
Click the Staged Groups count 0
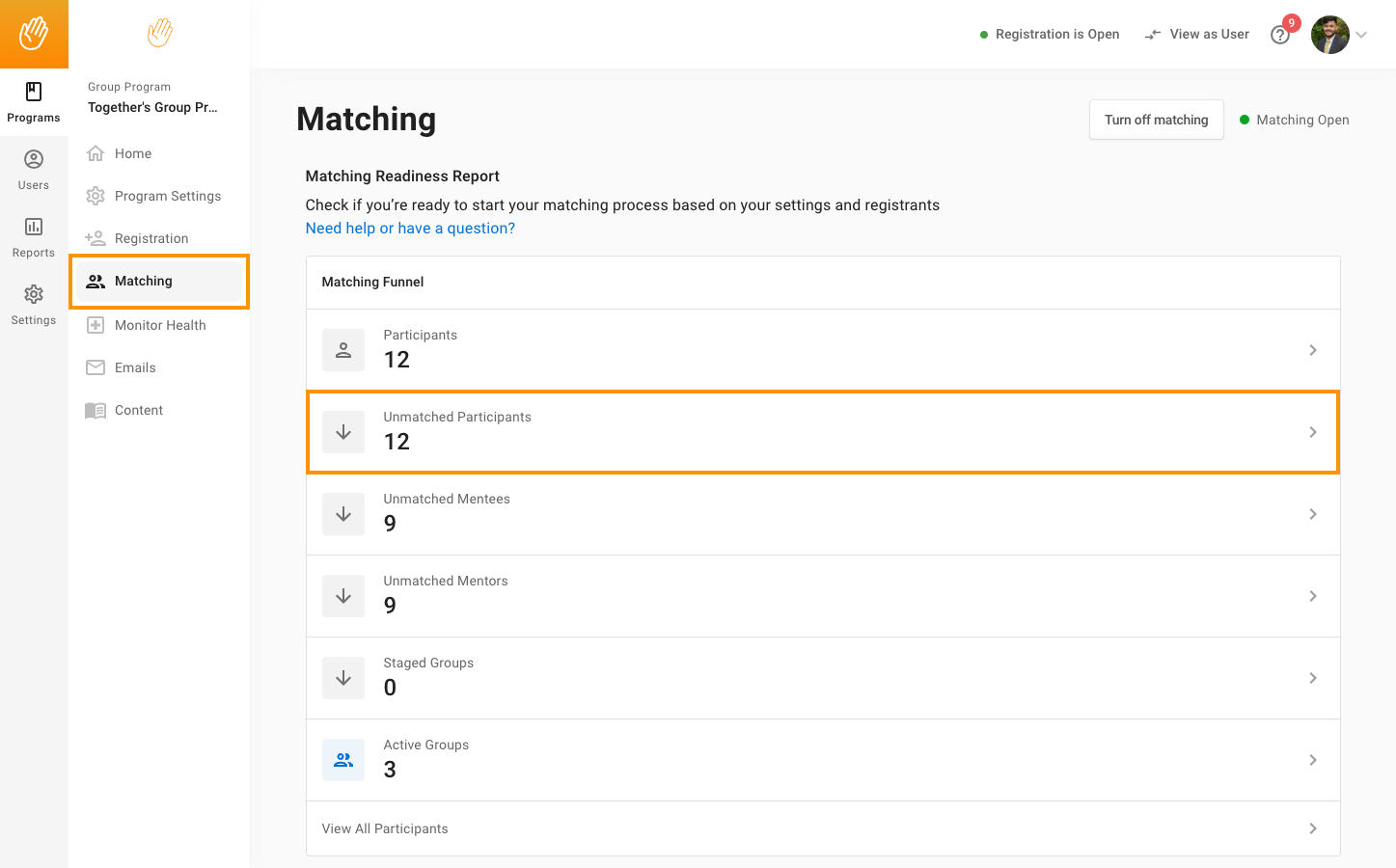pyautogui.click(x=390, y=688)
